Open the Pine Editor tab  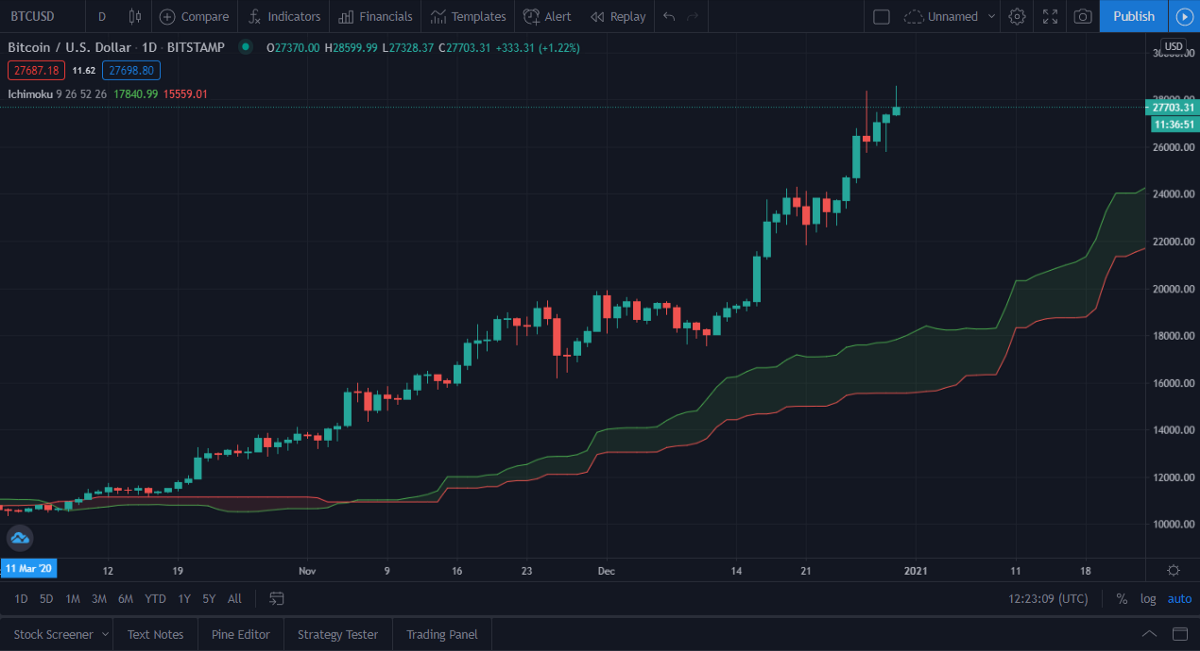pyautogui.click(x=240, y=634)
